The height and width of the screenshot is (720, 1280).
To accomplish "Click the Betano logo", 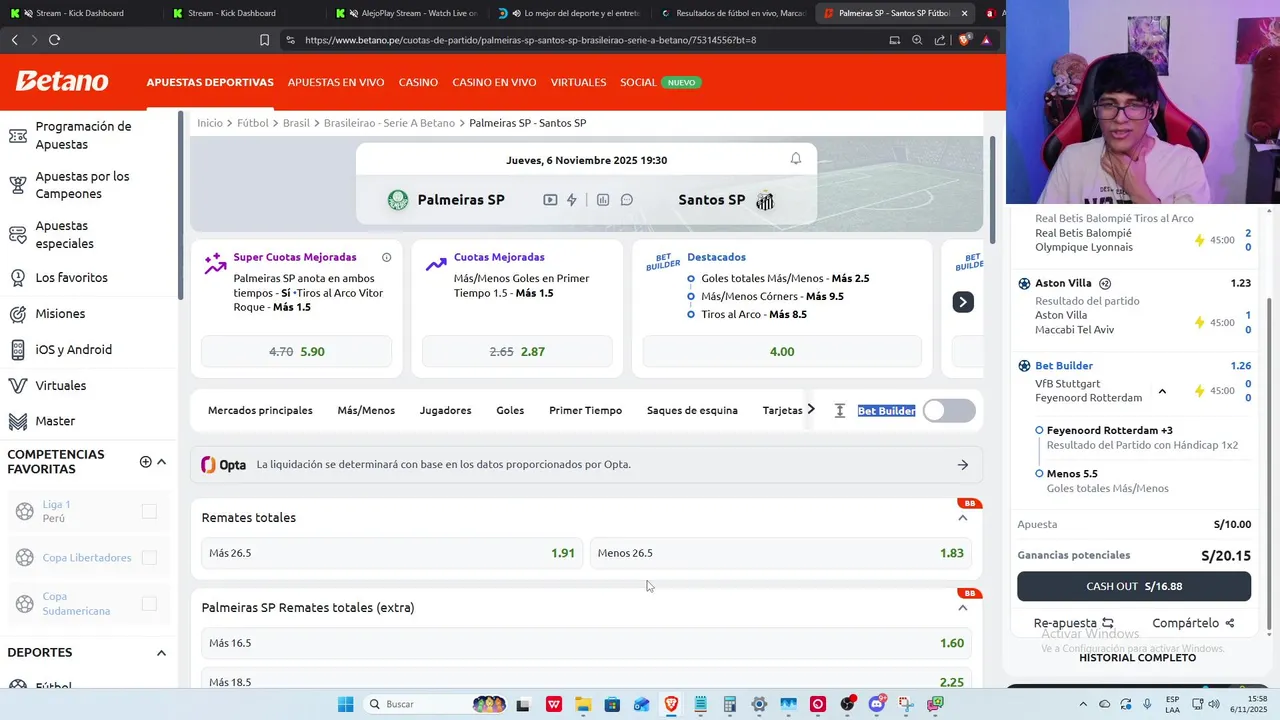I will [62, 82].
